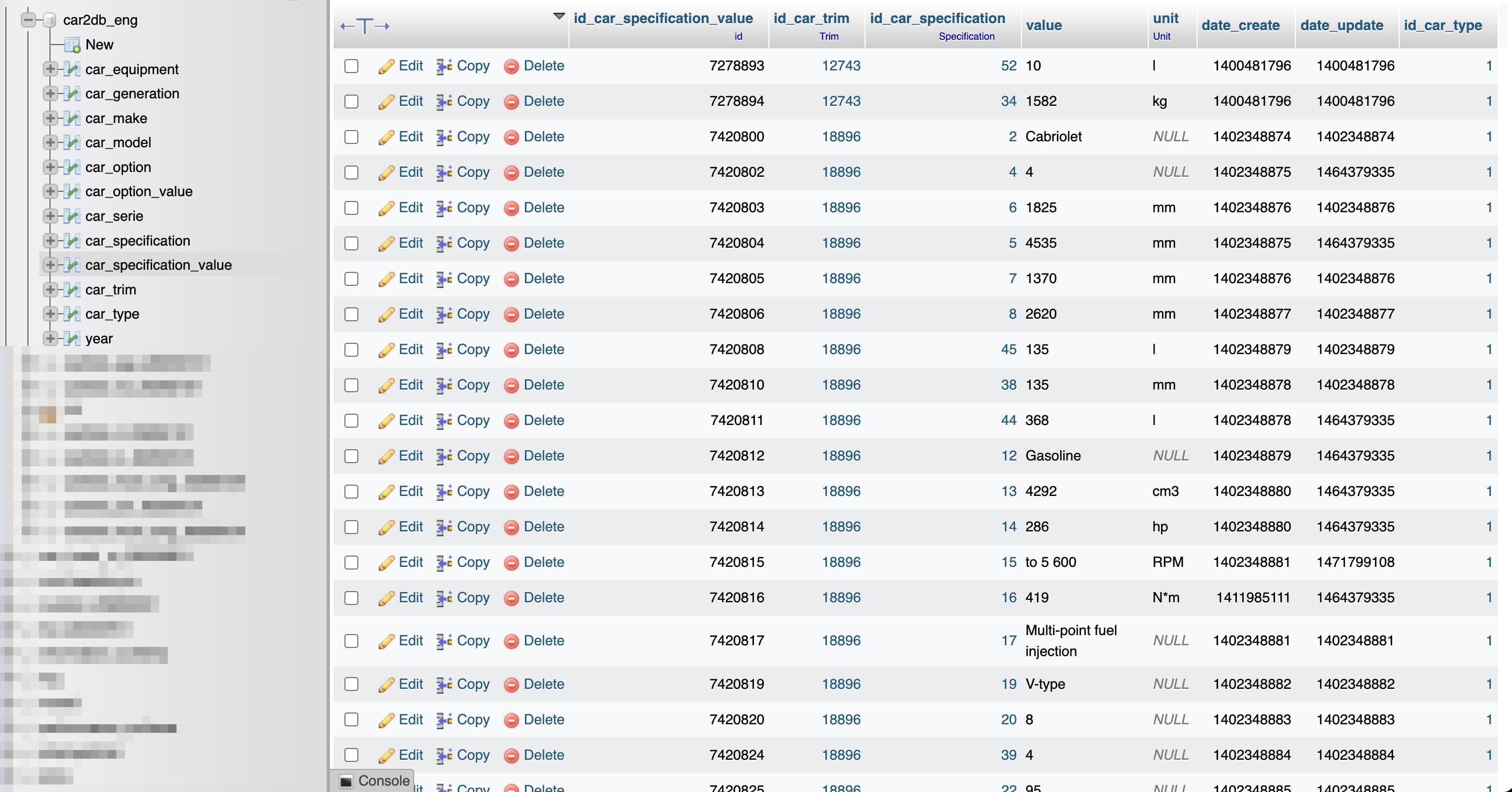Check the row with value Gasoline
The height and width of the screenshot is (792, 1512).
[351, 456]
